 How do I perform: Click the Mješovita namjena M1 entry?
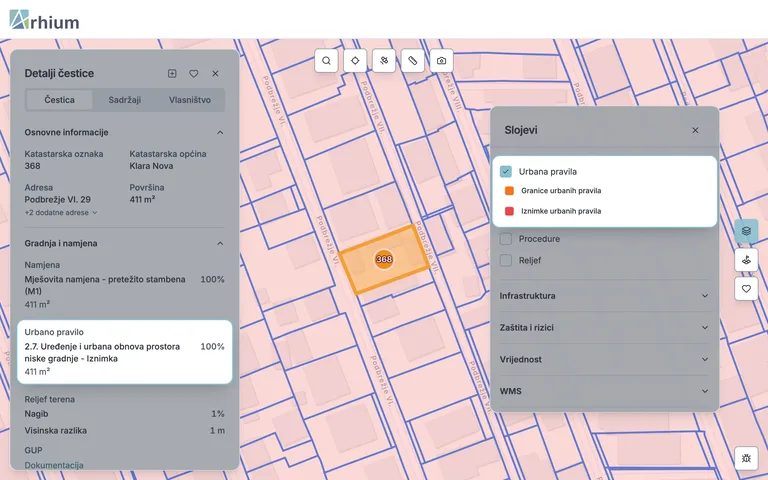coord(105,285)
